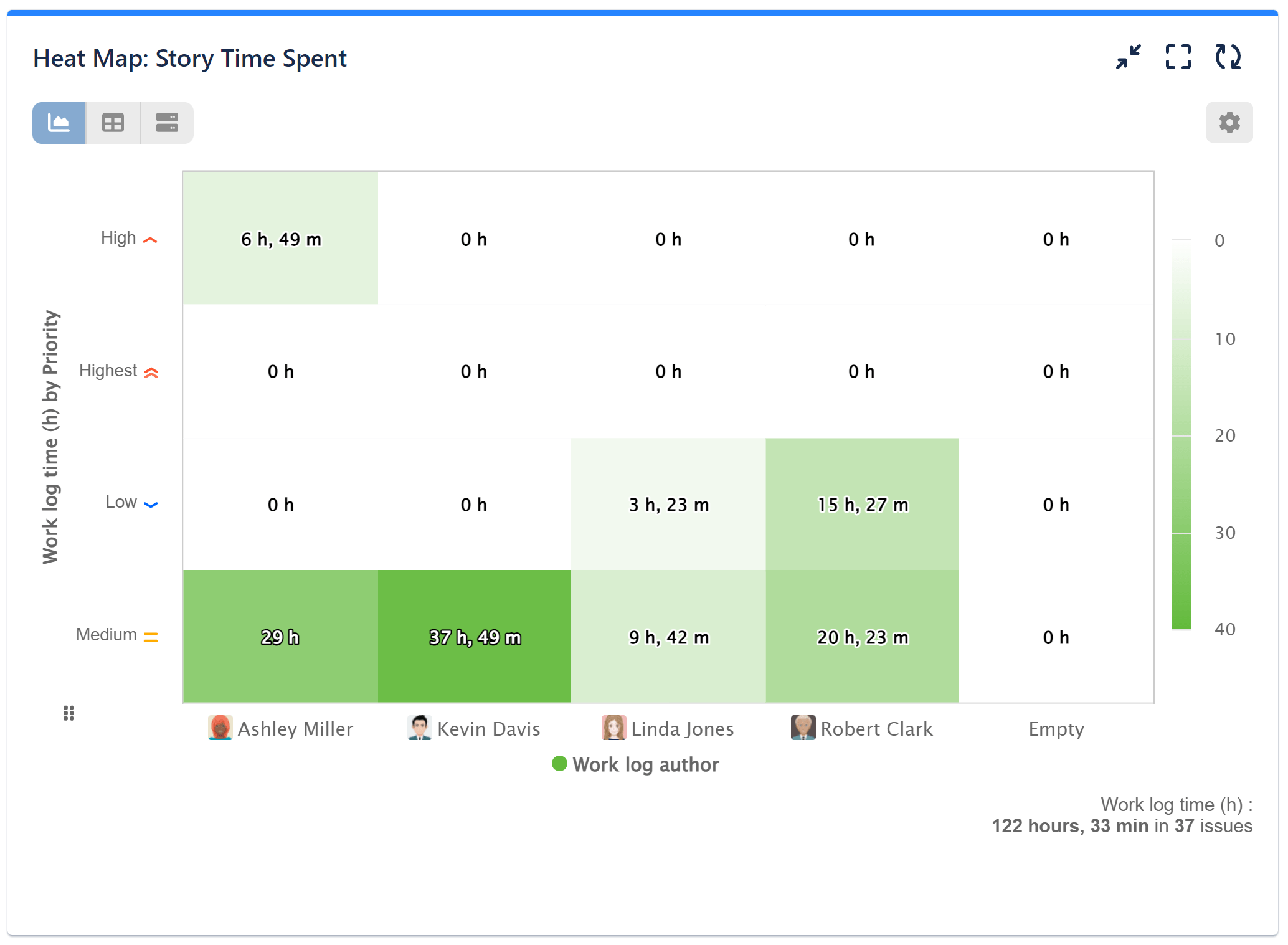Screen dimensions: 1288x945
Task: Toggle the Medium priority indicator
Action: [x=150, y=635]
